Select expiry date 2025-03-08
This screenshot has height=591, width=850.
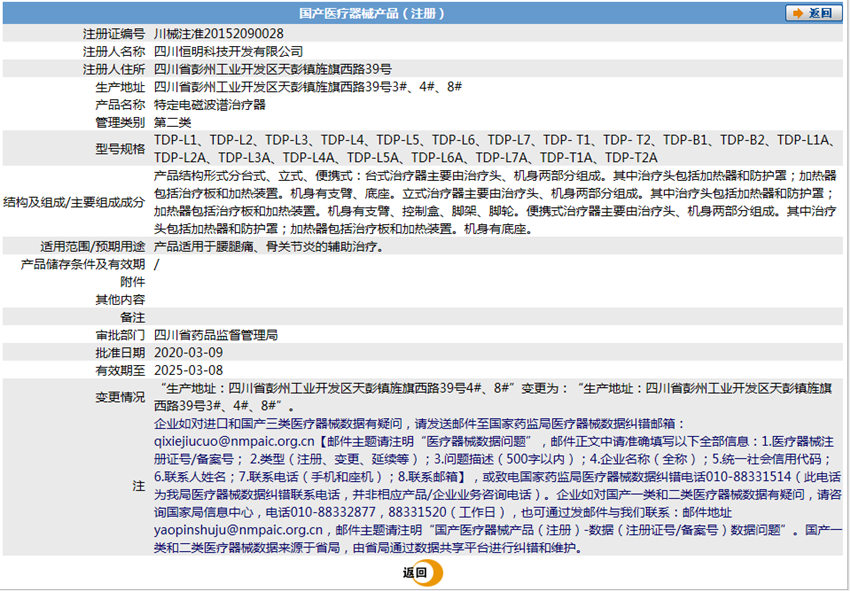(188, 370)
